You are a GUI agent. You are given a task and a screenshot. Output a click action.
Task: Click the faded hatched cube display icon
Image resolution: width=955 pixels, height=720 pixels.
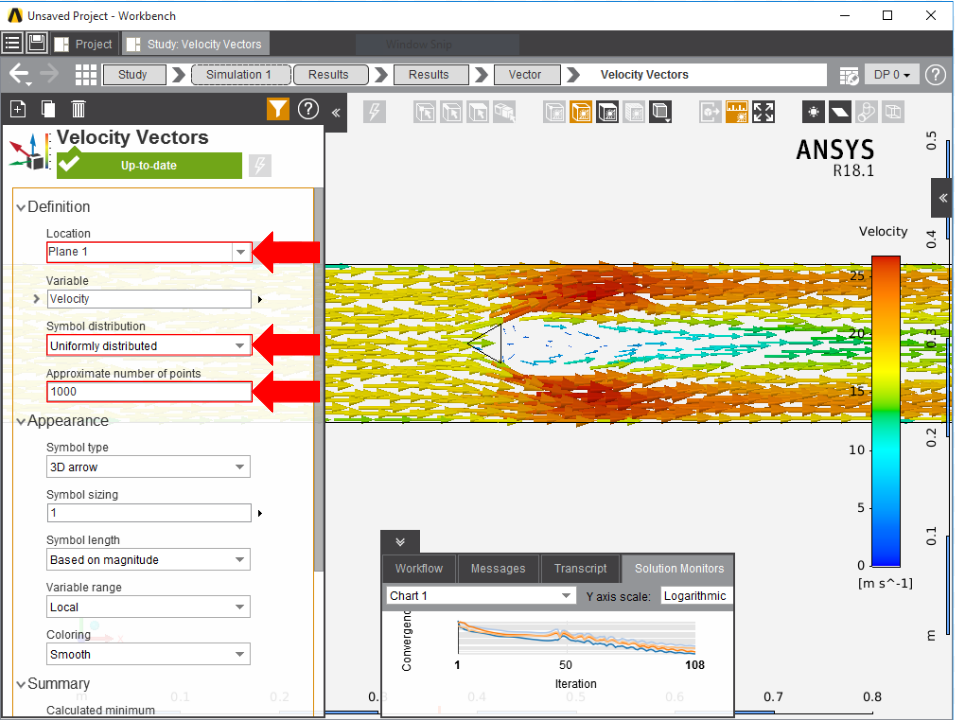[x=634, y=112]
